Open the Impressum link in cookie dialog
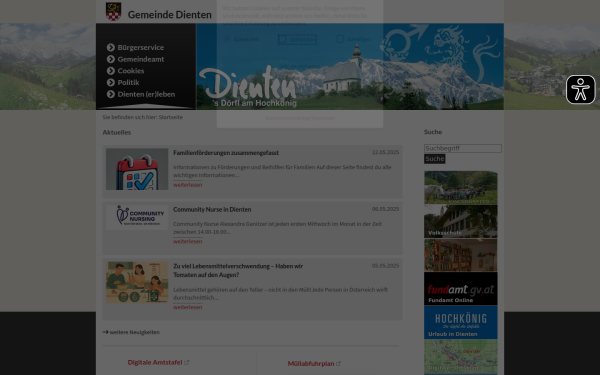Screen dimensions: 600x375 tap(323, 118)
